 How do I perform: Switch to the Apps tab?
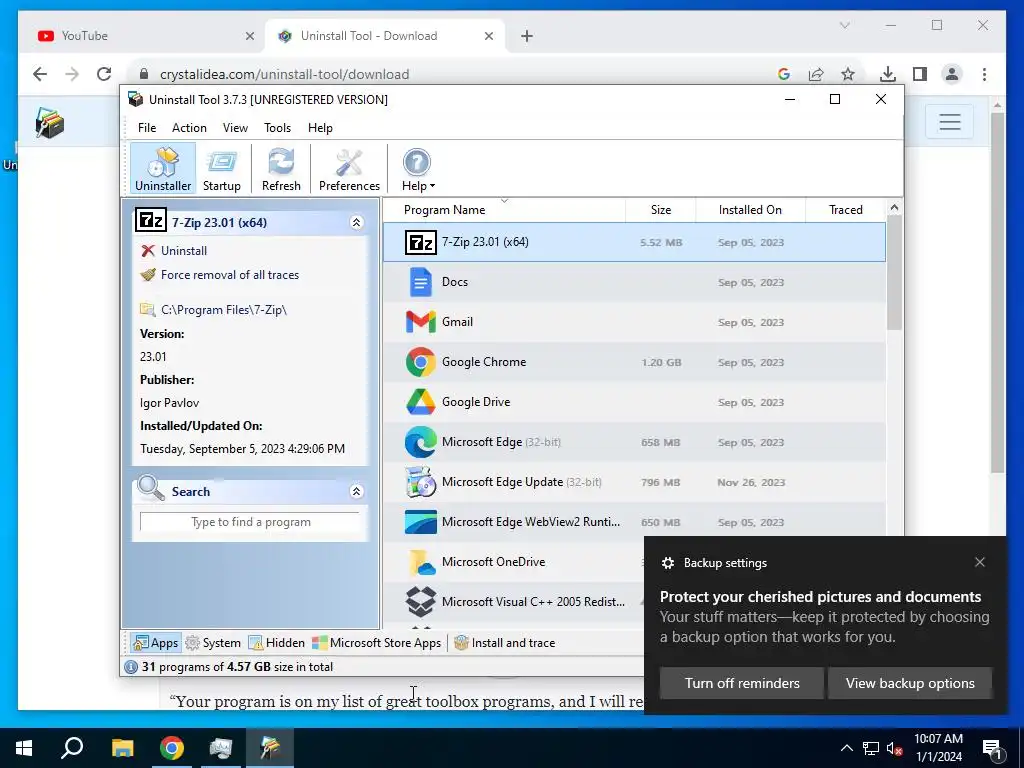click(x=155, y=643)
